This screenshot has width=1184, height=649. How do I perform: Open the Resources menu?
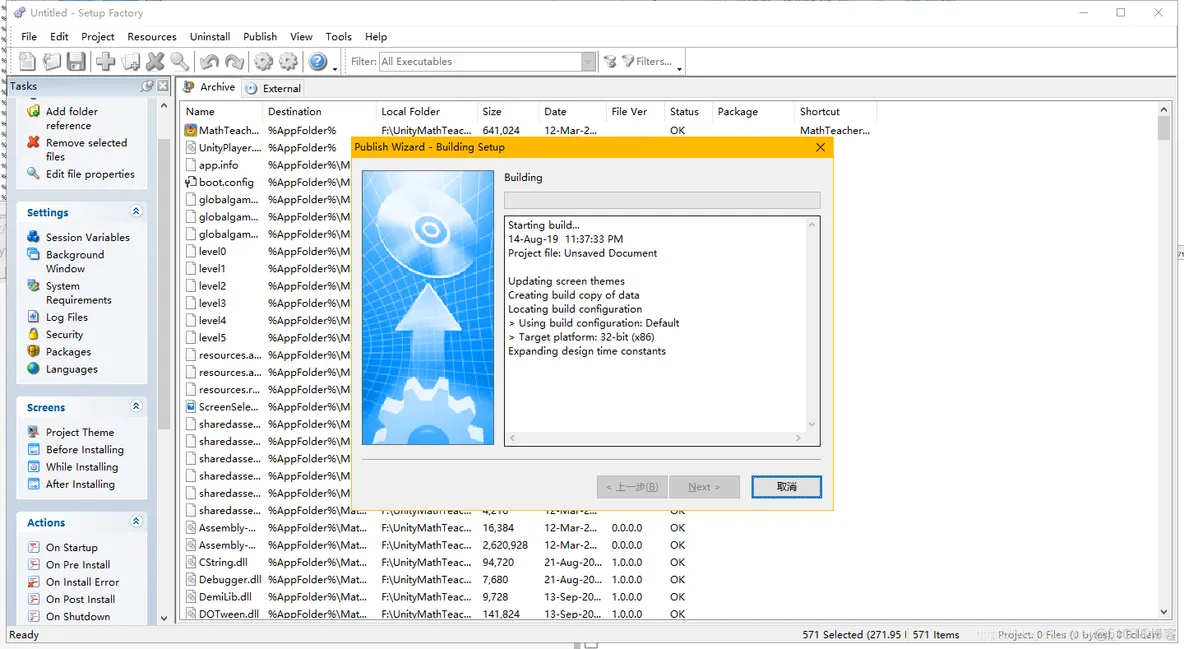click(x=152, y=36)
